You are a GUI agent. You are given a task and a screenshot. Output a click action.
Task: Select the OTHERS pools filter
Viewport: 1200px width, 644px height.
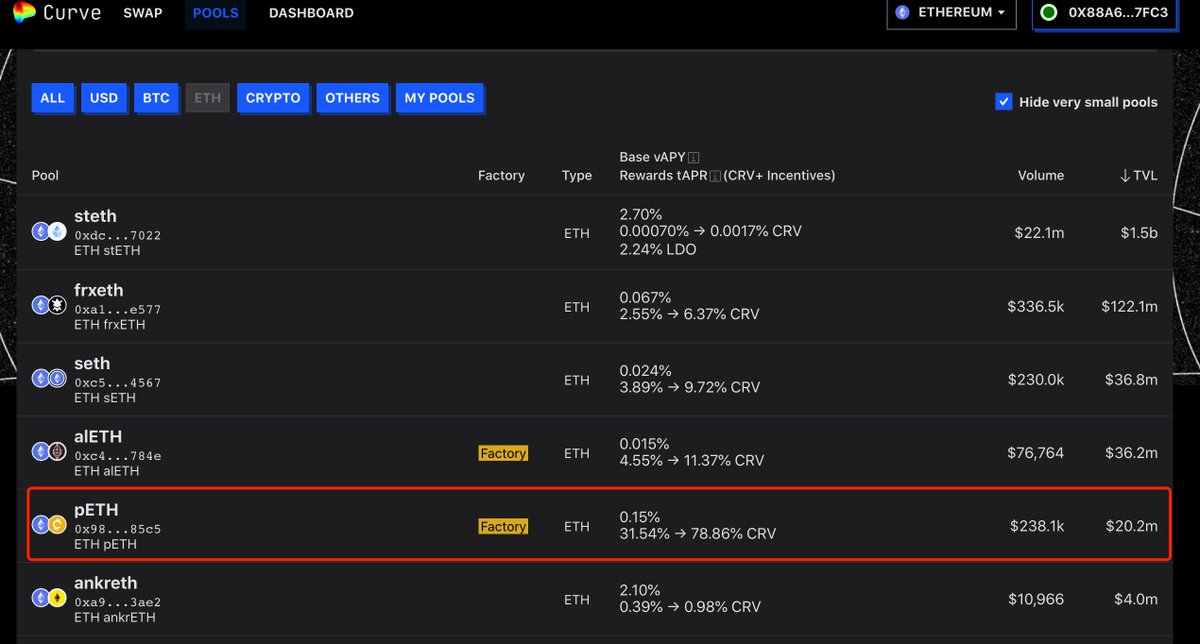tap(352, 98)
